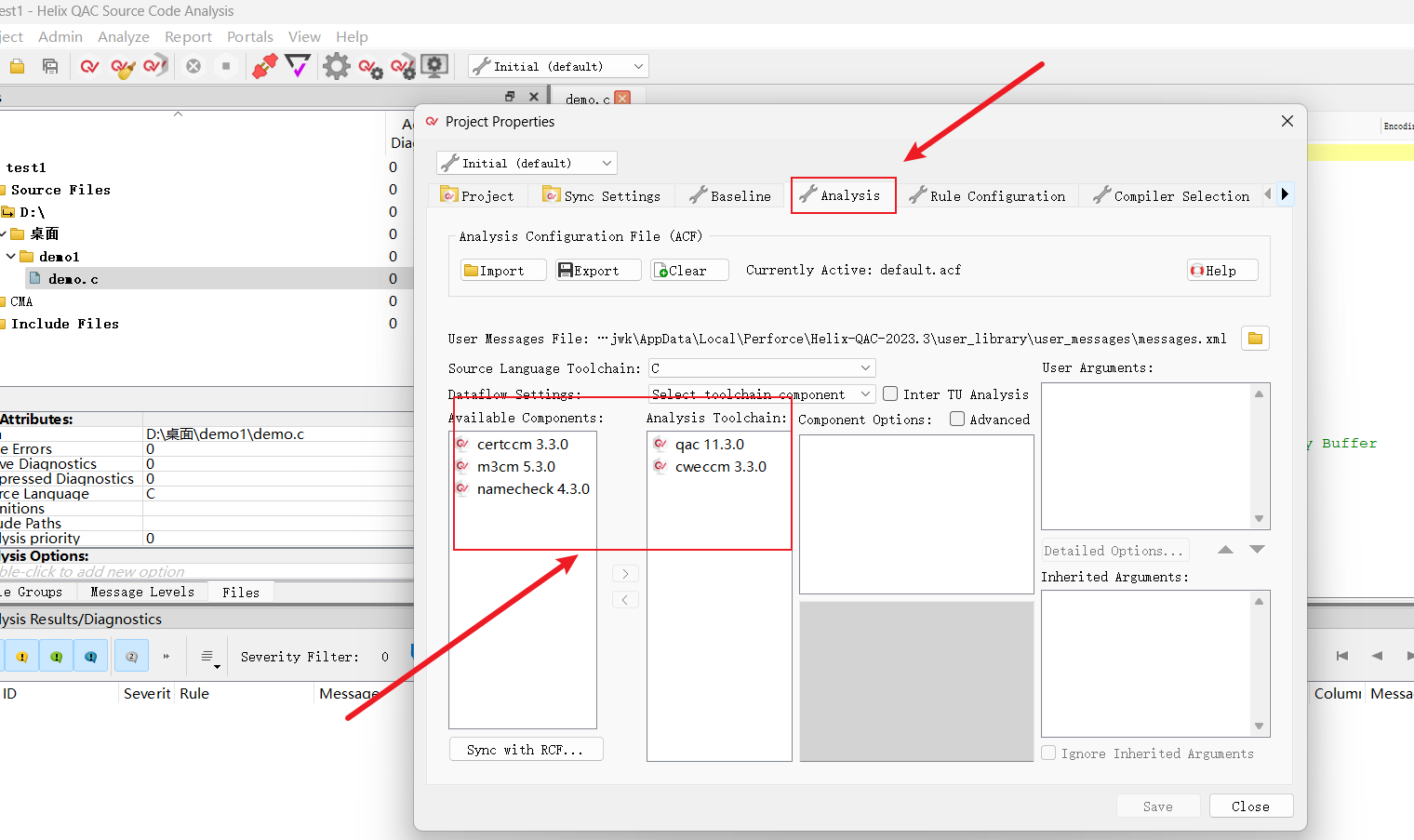Close the Project Properties dialog with Close button
This screenshot has width=1414, height=840.
click(1251, 806)
